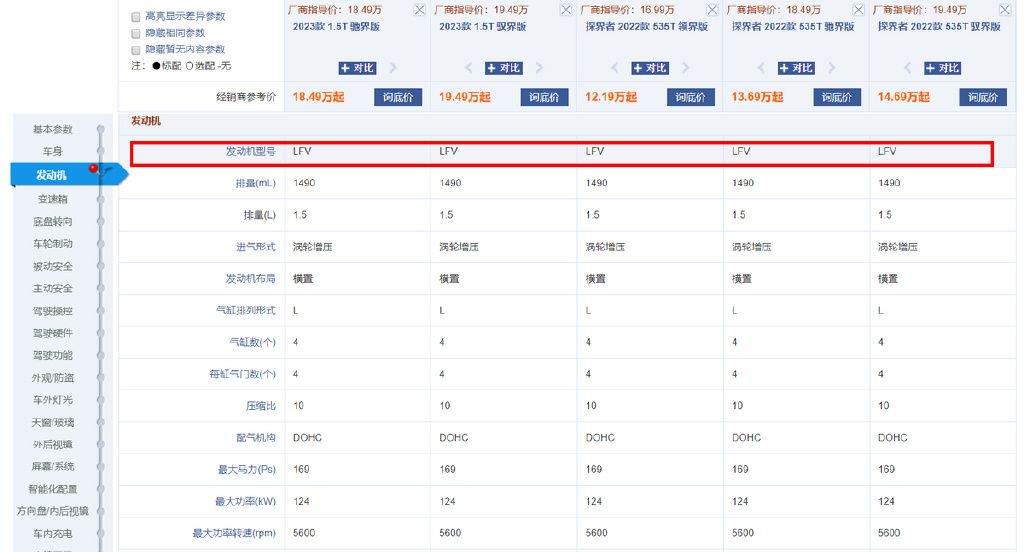Viewport: 1024px width, 552px height.
Task: Click the 最大马力(Ps) parameter label
Action: pyautogui.click(x=247, y=470)
